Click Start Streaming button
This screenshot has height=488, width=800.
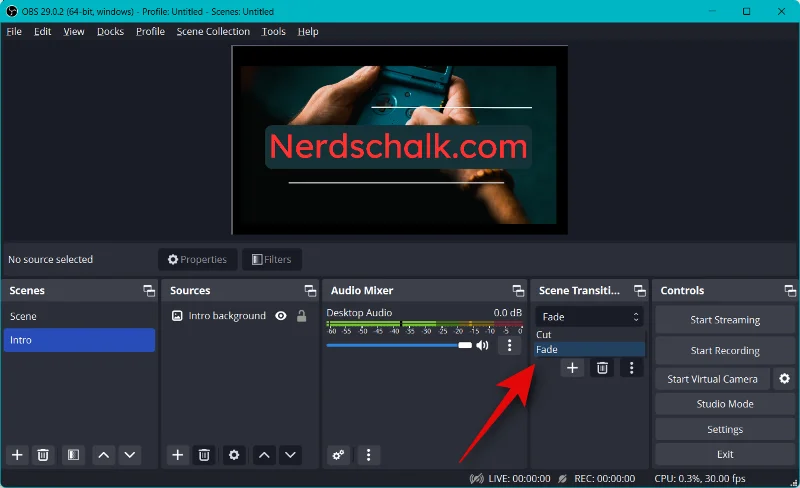point(725,320)
